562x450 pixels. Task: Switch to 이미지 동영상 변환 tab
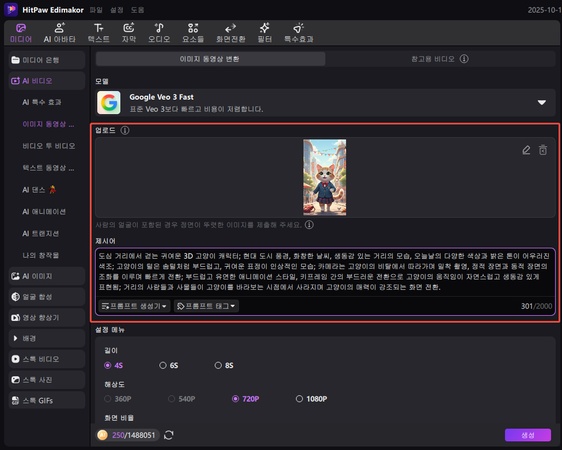point(210,59)
